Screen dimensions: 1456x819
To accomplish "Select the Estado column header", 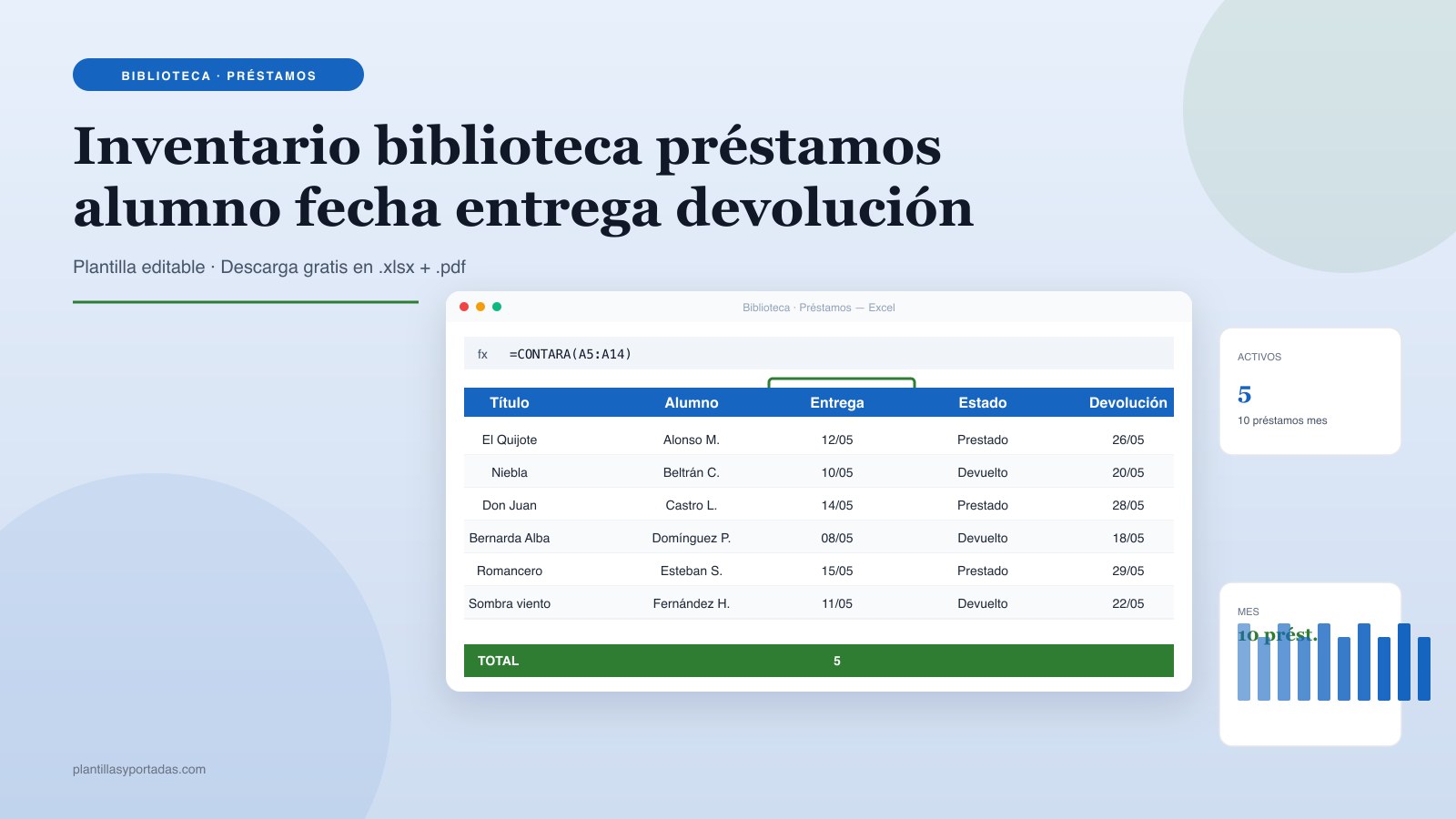I will point(983,402).
